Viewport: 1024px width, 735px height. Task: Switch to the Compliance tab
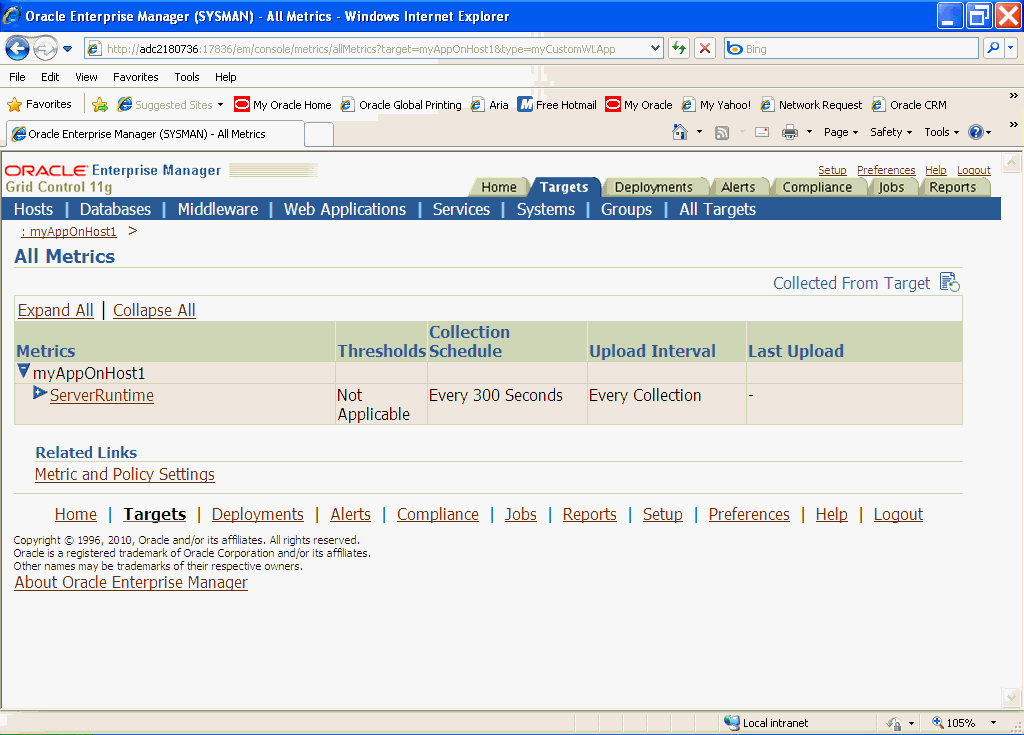coord(817,187)
